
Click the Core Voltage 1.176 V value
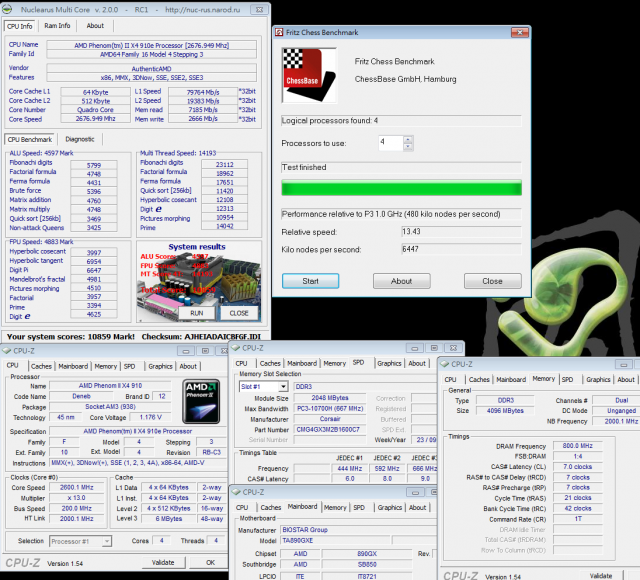tap(150, 417)
